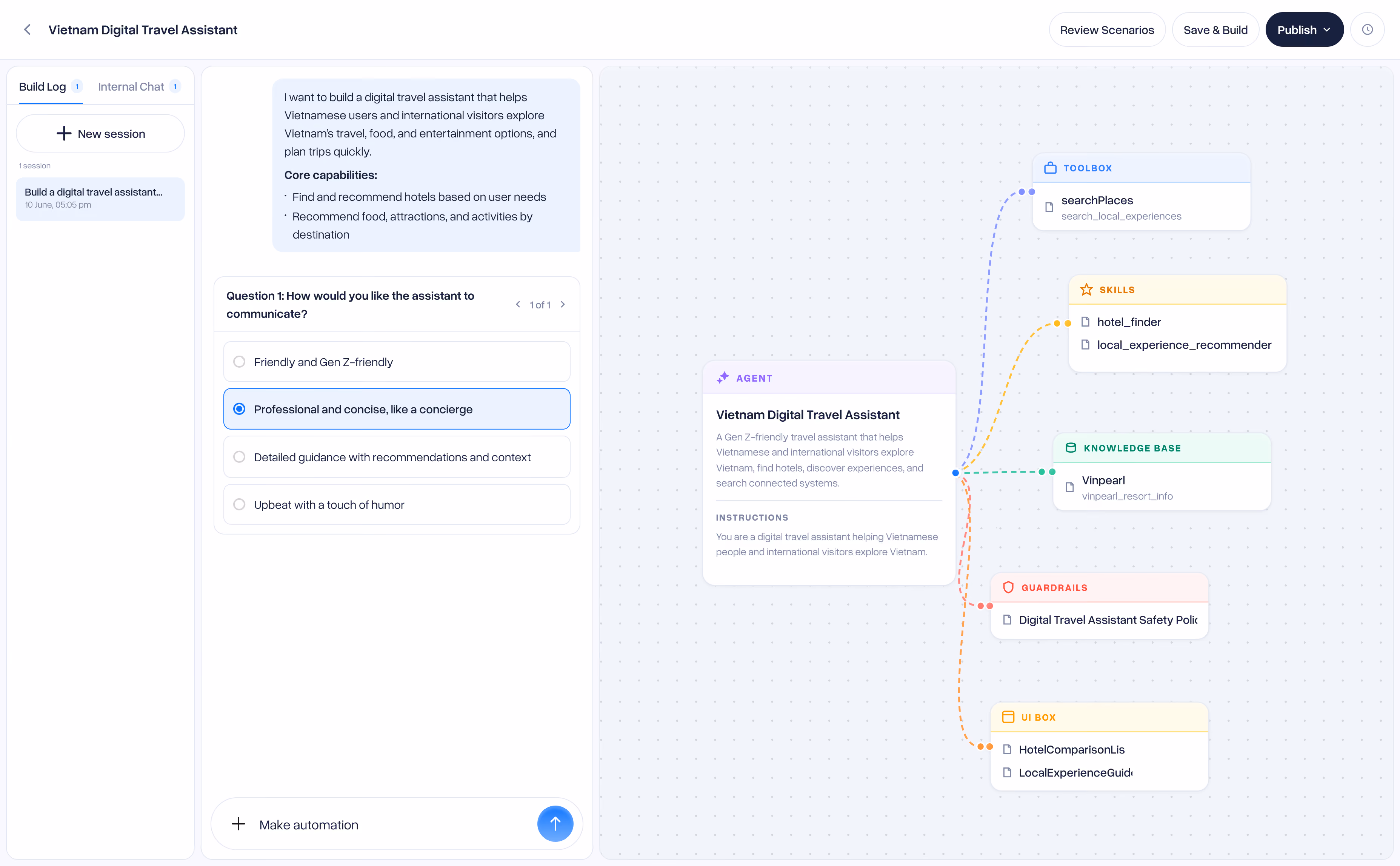Go to the next question chevron
1400x866 pixels.
point(563,305)
